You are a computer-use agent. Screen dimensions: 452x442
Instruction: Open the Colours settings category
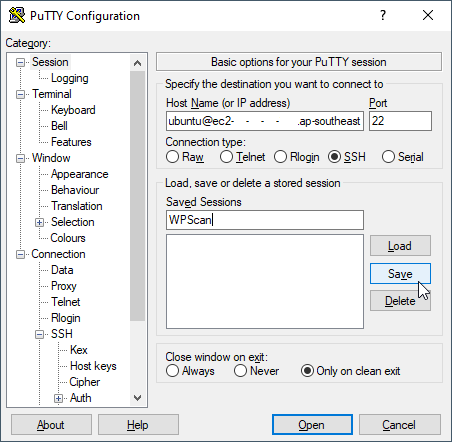pyautogui.click(x=68, y=238)
